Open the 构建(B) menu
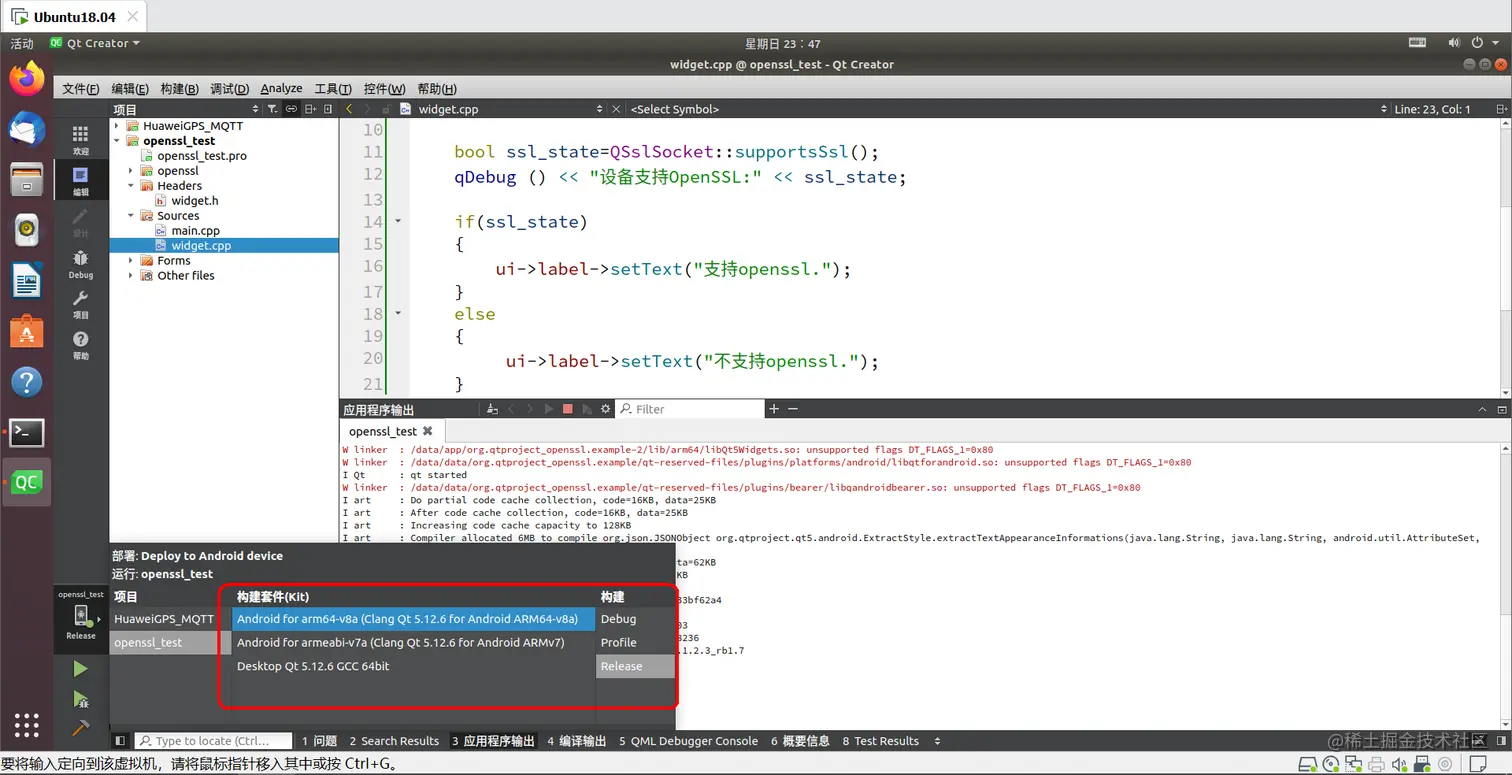This screenshot has height=775, width=1512. point(179,88)
